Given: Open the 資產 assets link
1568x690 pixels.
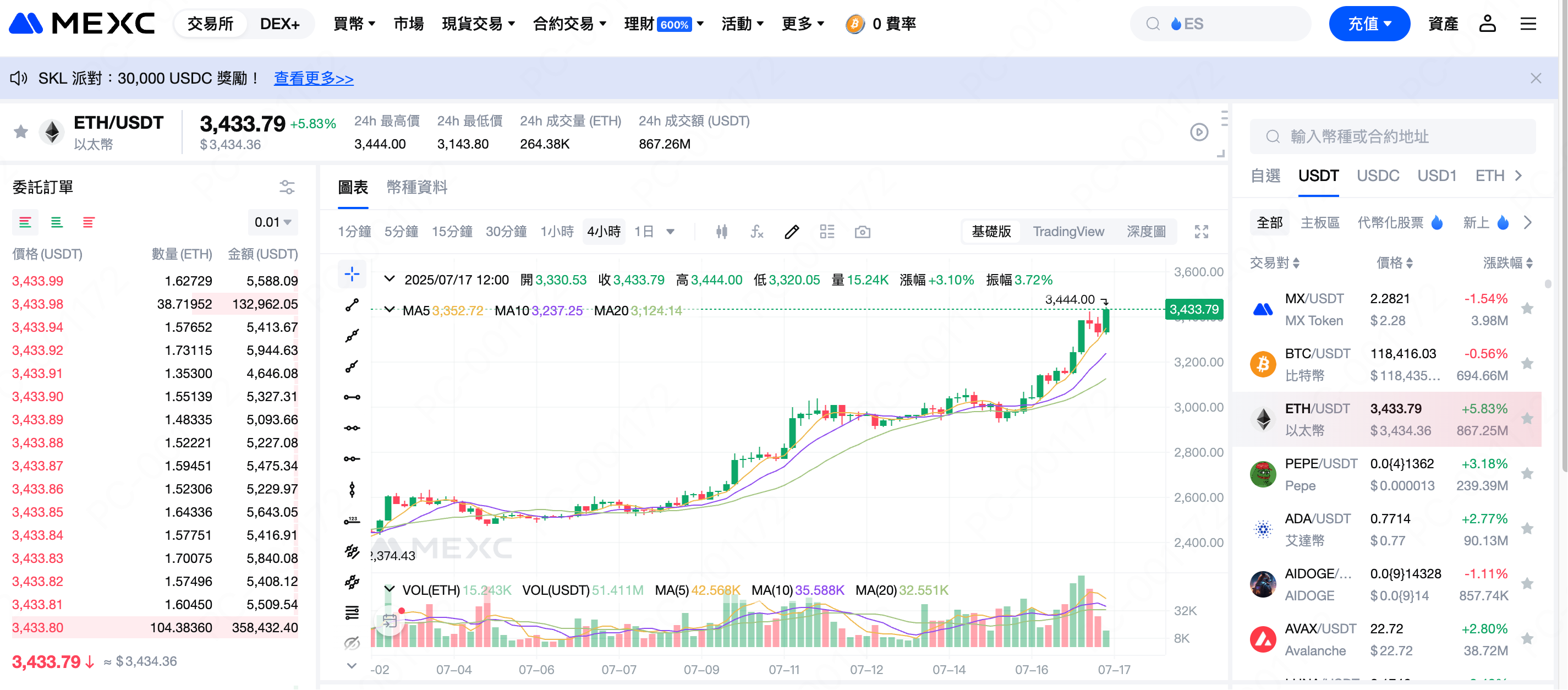Looking at the screenshot, I should tap(1443, 24).
